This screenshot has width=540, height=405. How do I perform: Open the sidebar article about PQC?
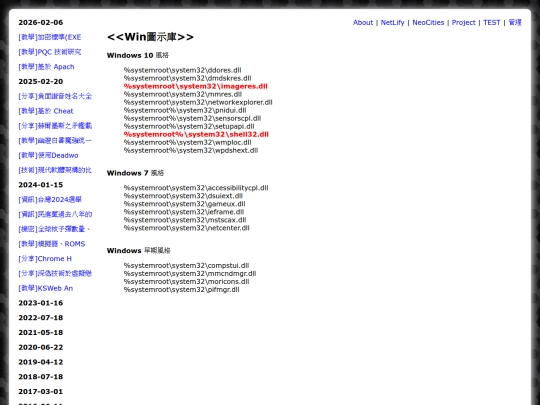pyautogui.click(x=50, y=52)
